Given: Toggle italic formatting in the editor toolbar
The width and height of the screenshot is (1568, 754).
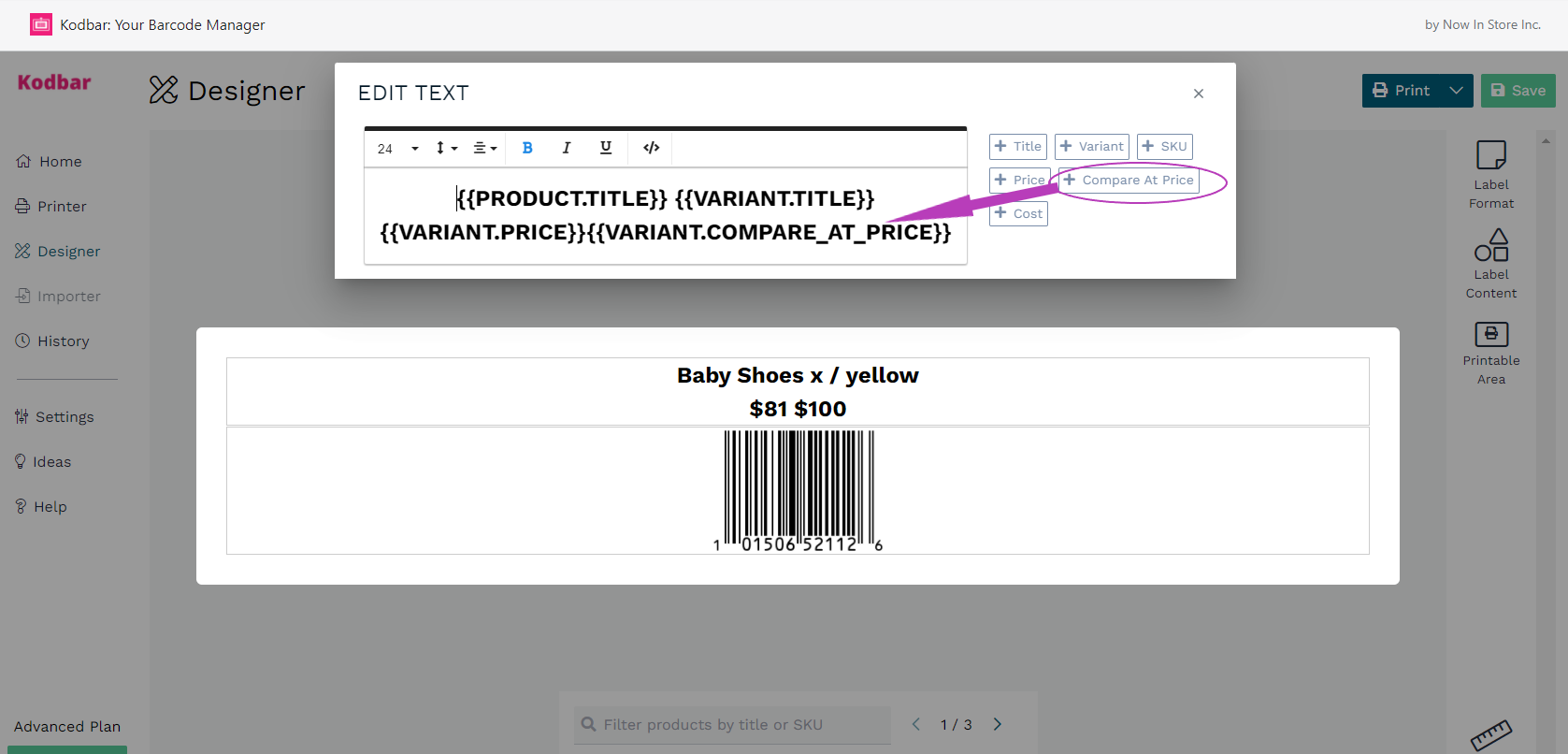Looking at the screenshot, I should (x=567, y=148).
